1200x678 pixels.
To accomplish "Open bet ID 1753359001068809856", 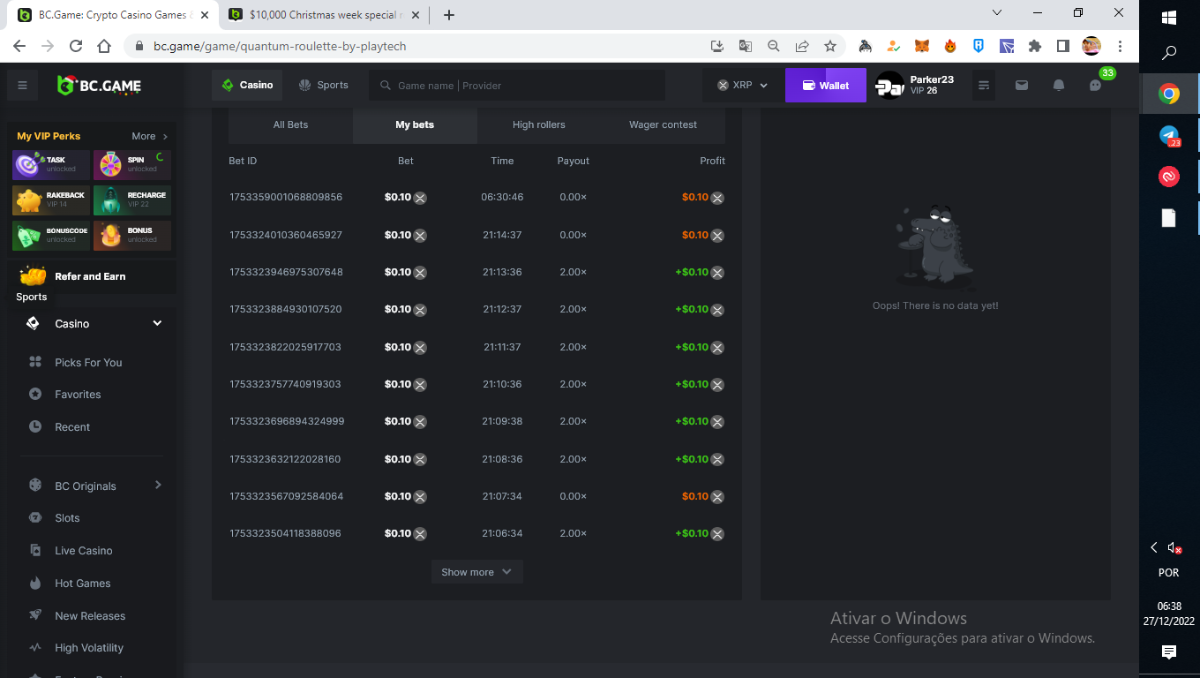I will point(286,197).
